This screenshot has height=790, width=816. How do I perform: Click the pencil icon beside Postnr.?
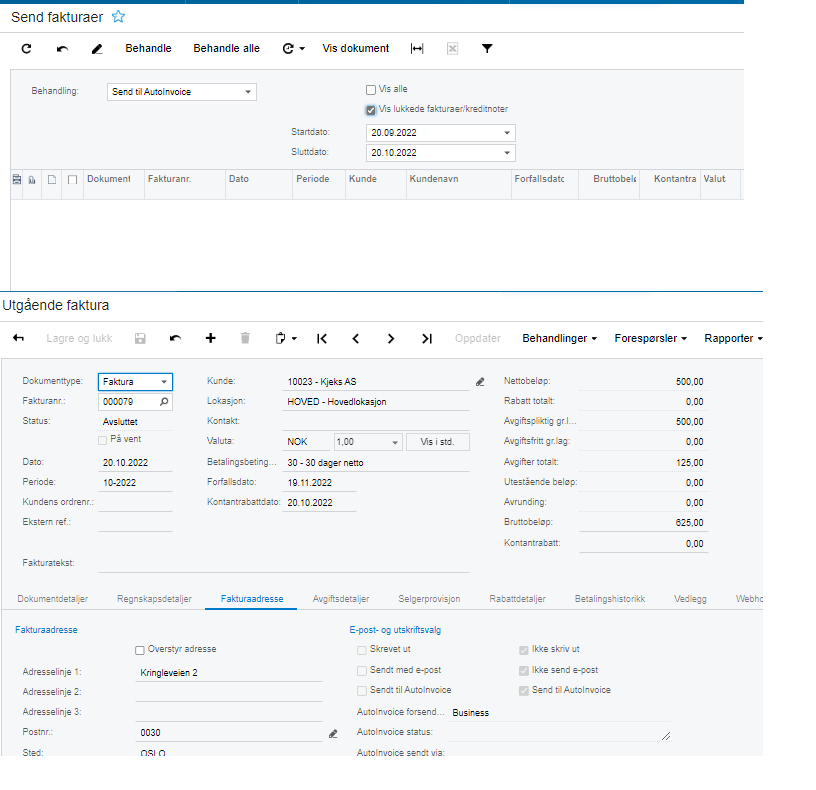point(333,734)
